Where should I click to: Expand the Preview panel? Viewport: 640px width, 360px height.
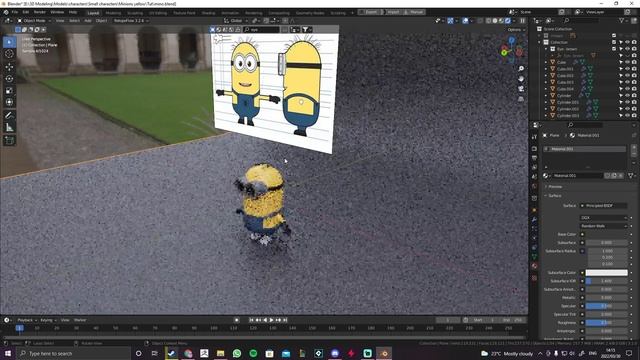coord(555,187)
